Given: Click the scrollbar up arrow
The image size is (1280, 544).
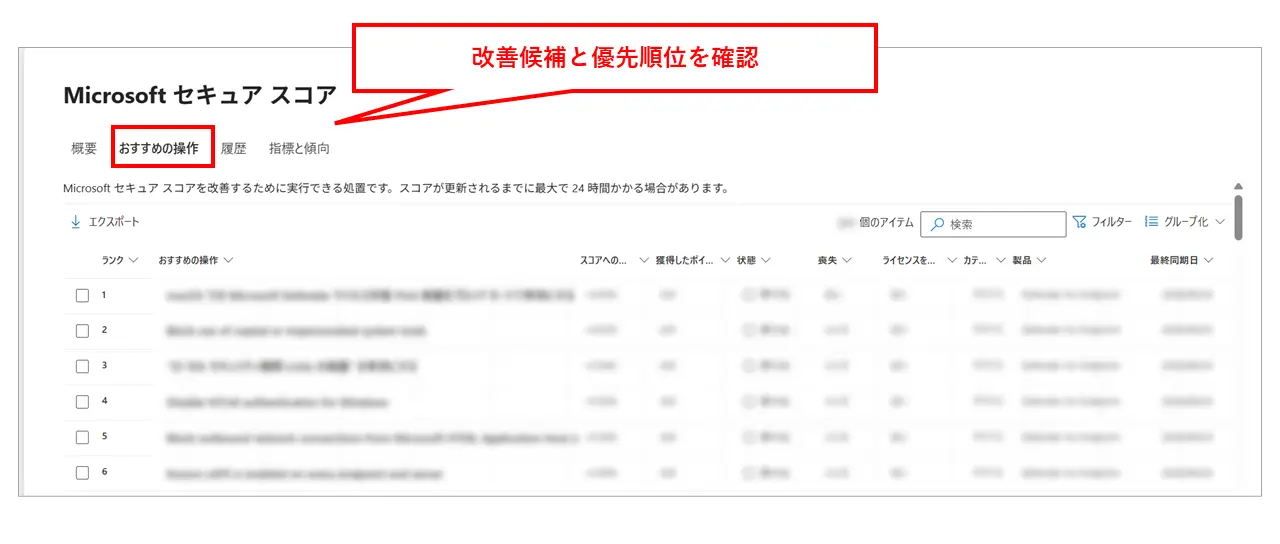Looking at the screenshot, I should point(1238,186).
